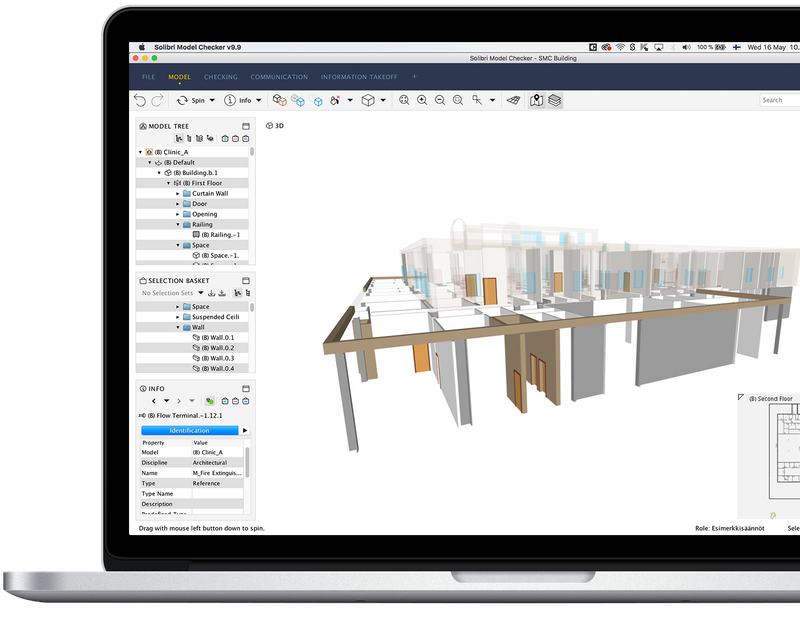Expand the Curtain Wall folder

178,193
